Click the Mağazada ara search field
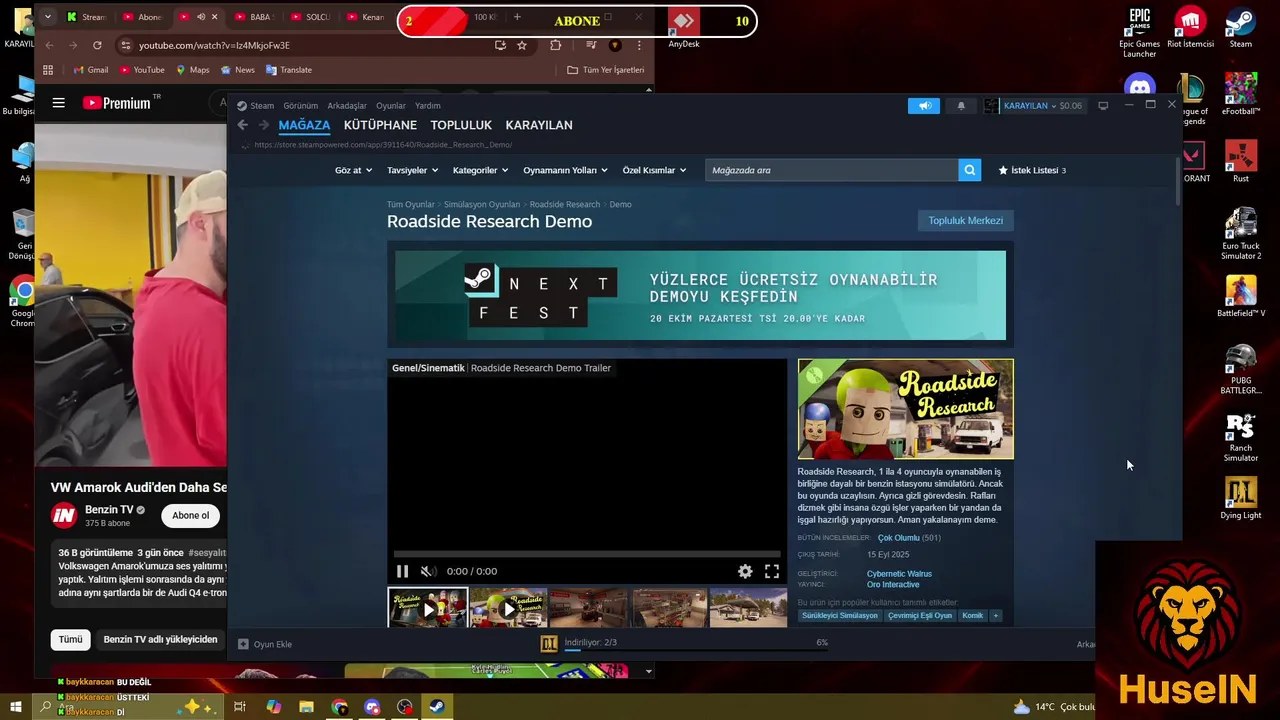The height and width of the screenshot is (720, 1280). pos(831,170)
